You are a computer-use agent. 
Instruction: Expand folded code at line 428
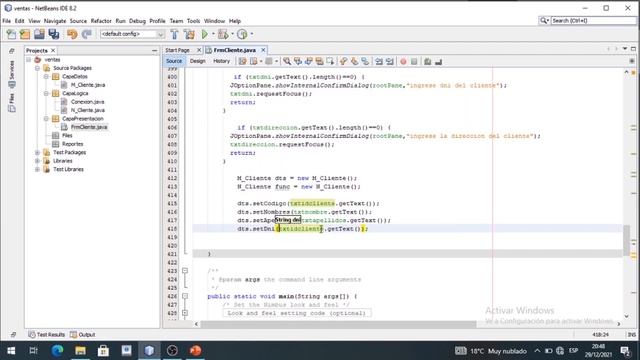185,313
